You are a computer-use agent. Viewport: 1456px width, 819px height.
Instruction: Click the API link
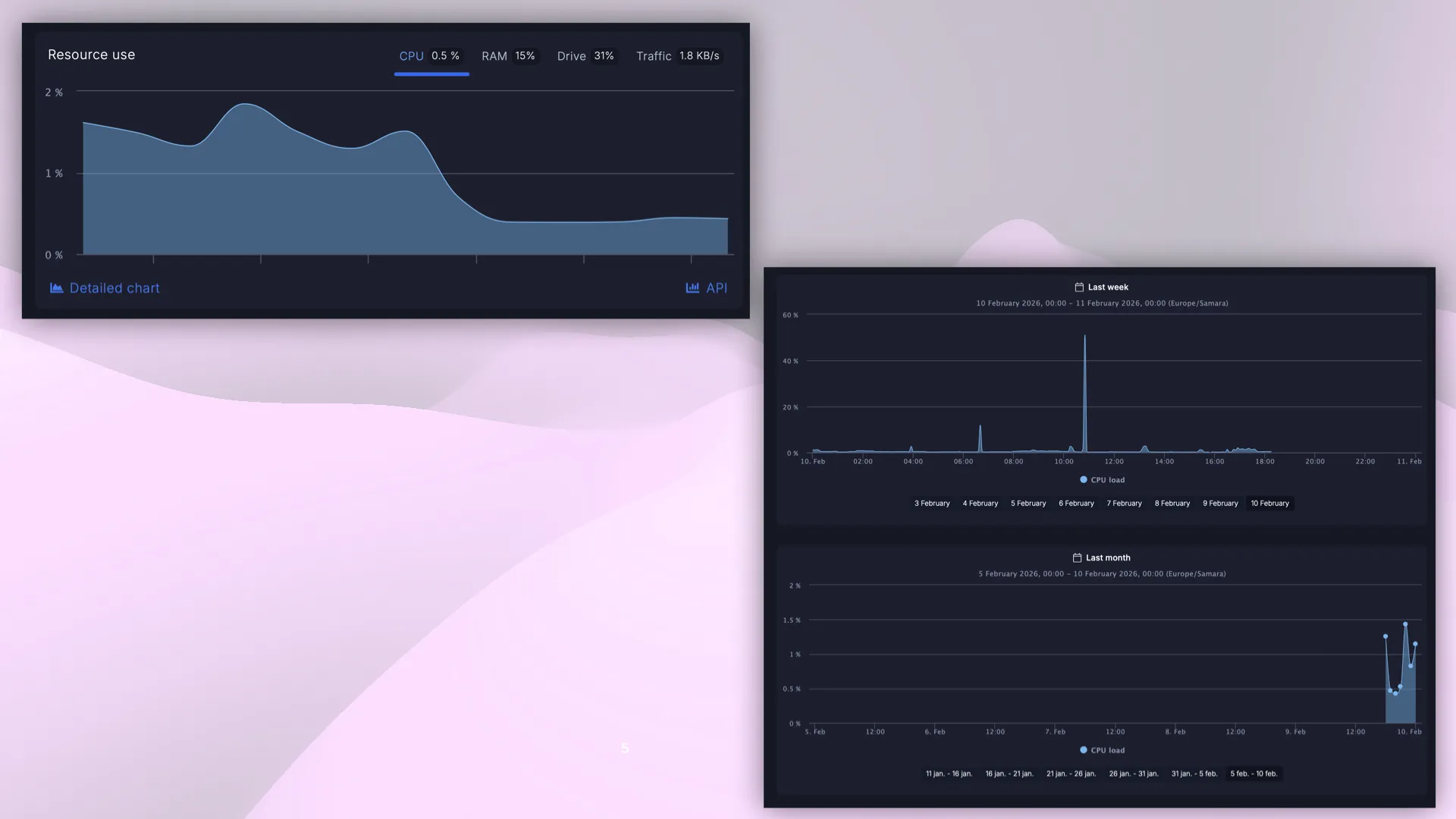716,287
